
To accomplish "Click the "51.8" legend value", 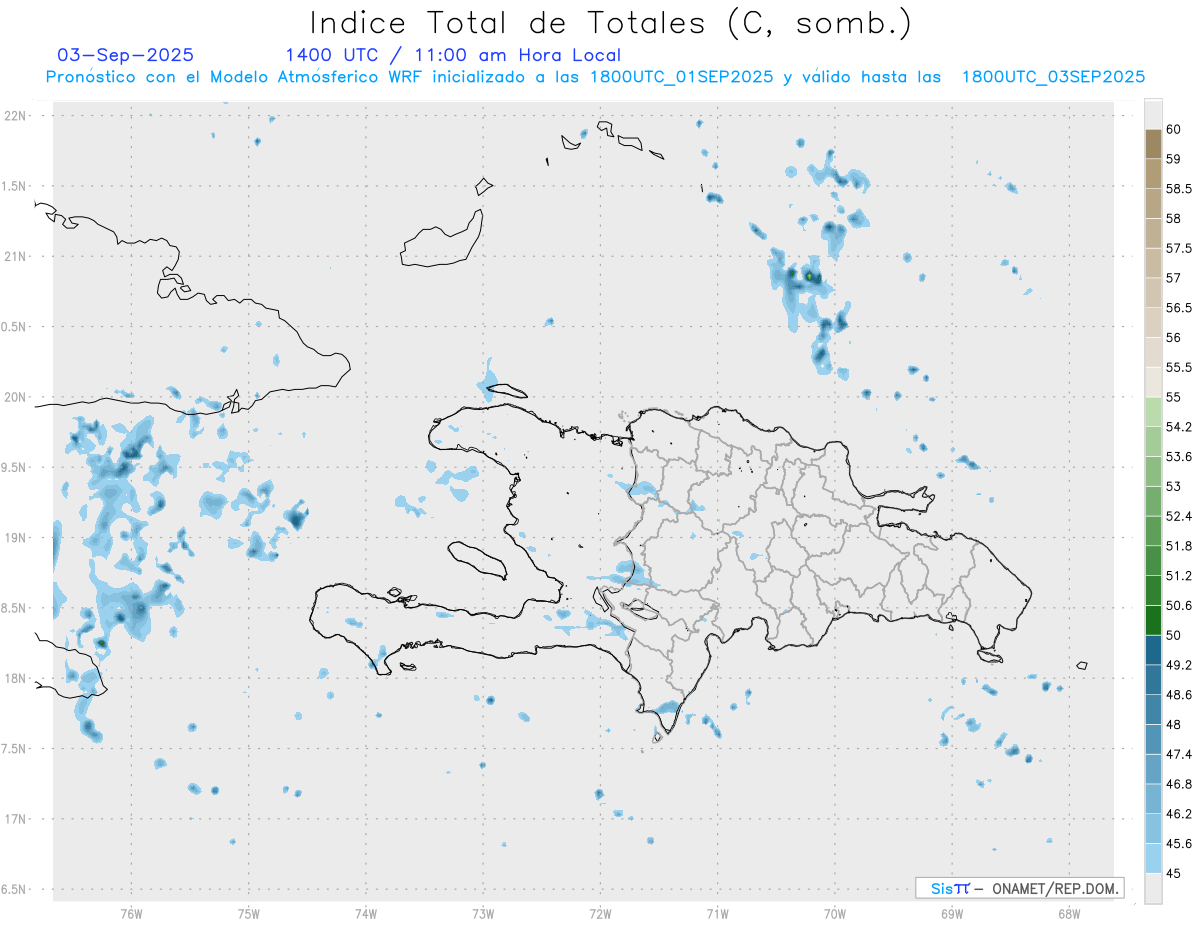I will pyautogui.click(x=1178, y=546).
